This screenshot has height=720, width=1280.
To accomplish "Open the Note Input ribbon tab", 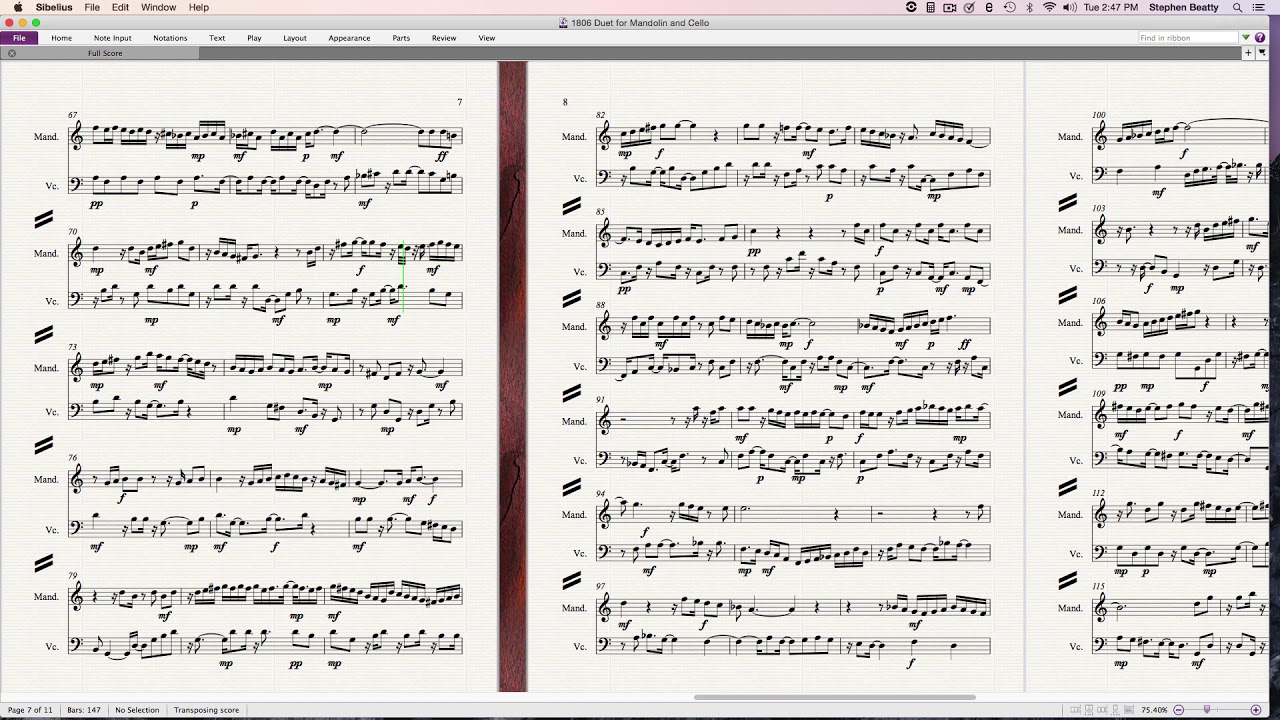I will [x=112, y=38].
